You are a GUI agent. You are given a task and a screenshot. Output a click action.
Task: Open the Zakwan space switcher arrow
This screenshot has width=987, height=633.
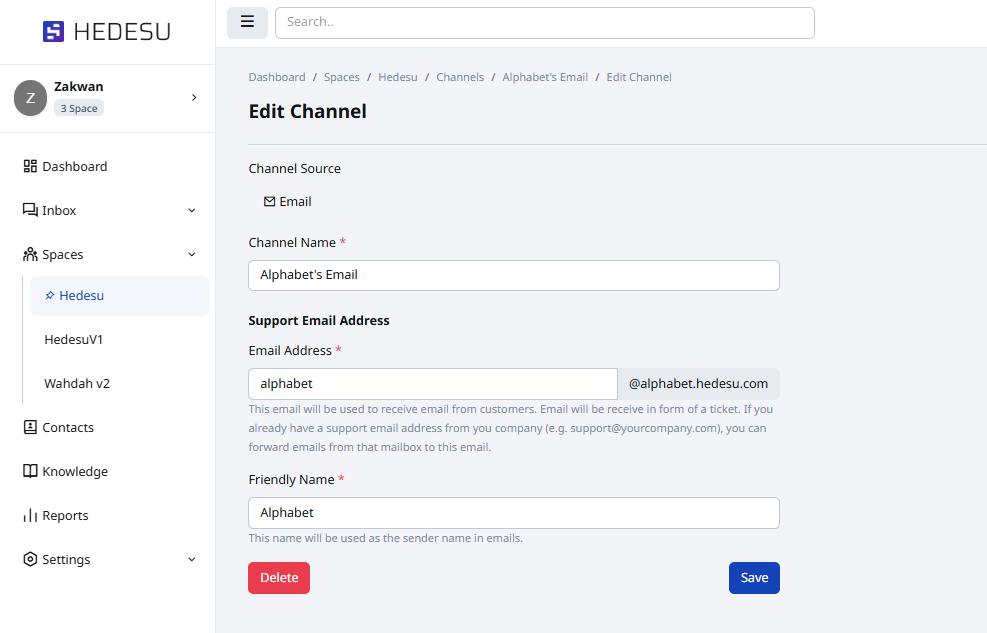[x=194, y=97]
